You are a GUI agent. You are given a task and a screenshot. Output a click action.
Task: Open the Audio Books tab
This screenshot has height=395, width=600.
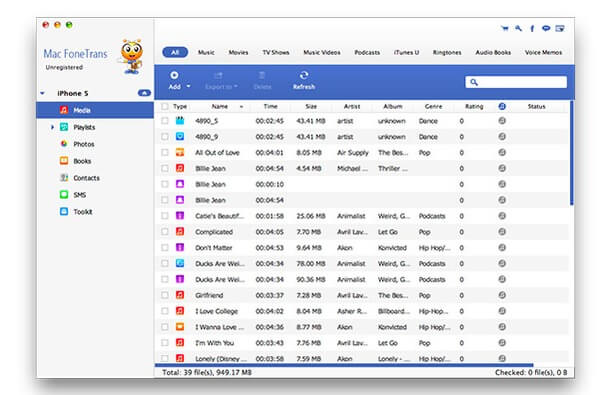pyautogui.click(x=493, y=52)
